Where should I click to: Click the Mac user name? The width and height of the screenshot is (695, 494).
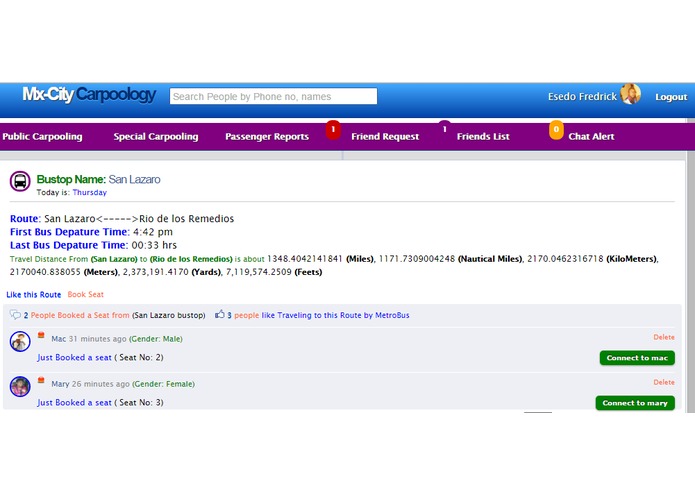click(59, 339)
